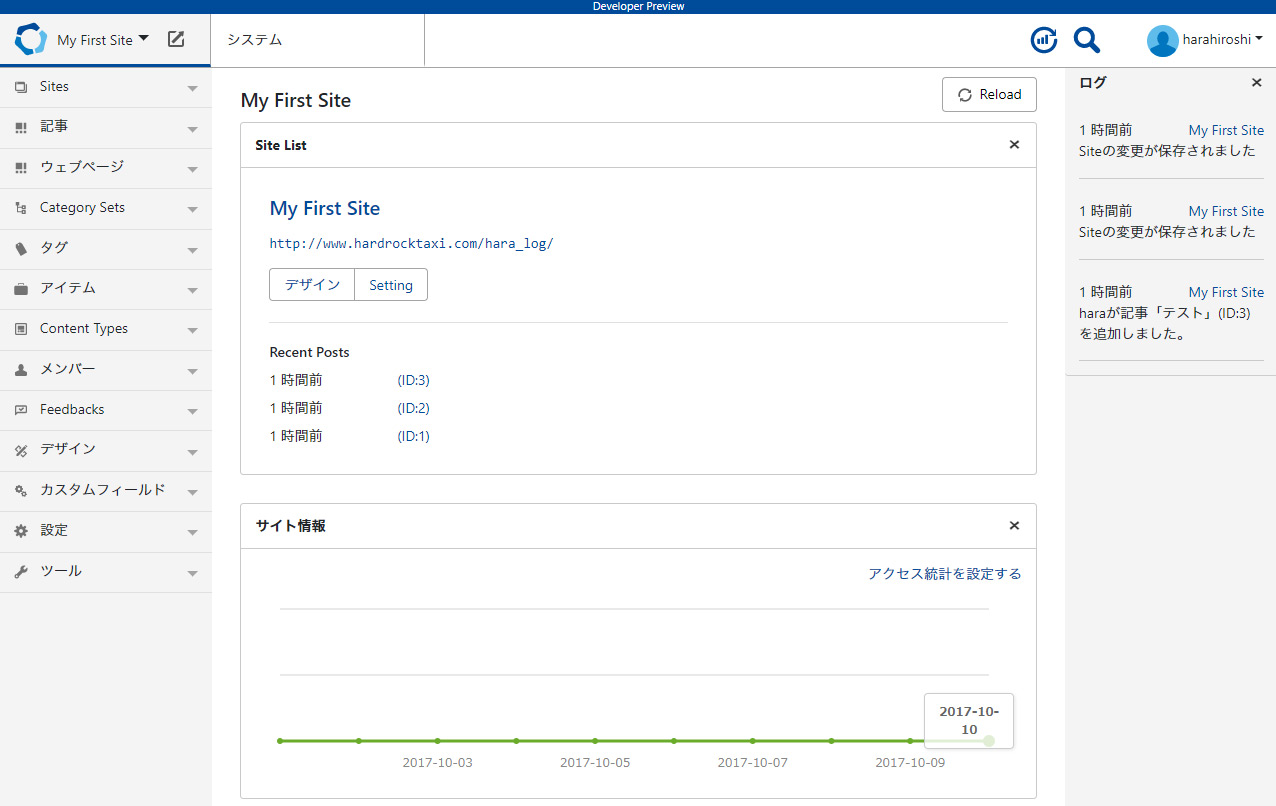
Task: Open recent post (ID:1)
Action: (x=413, y=436)
